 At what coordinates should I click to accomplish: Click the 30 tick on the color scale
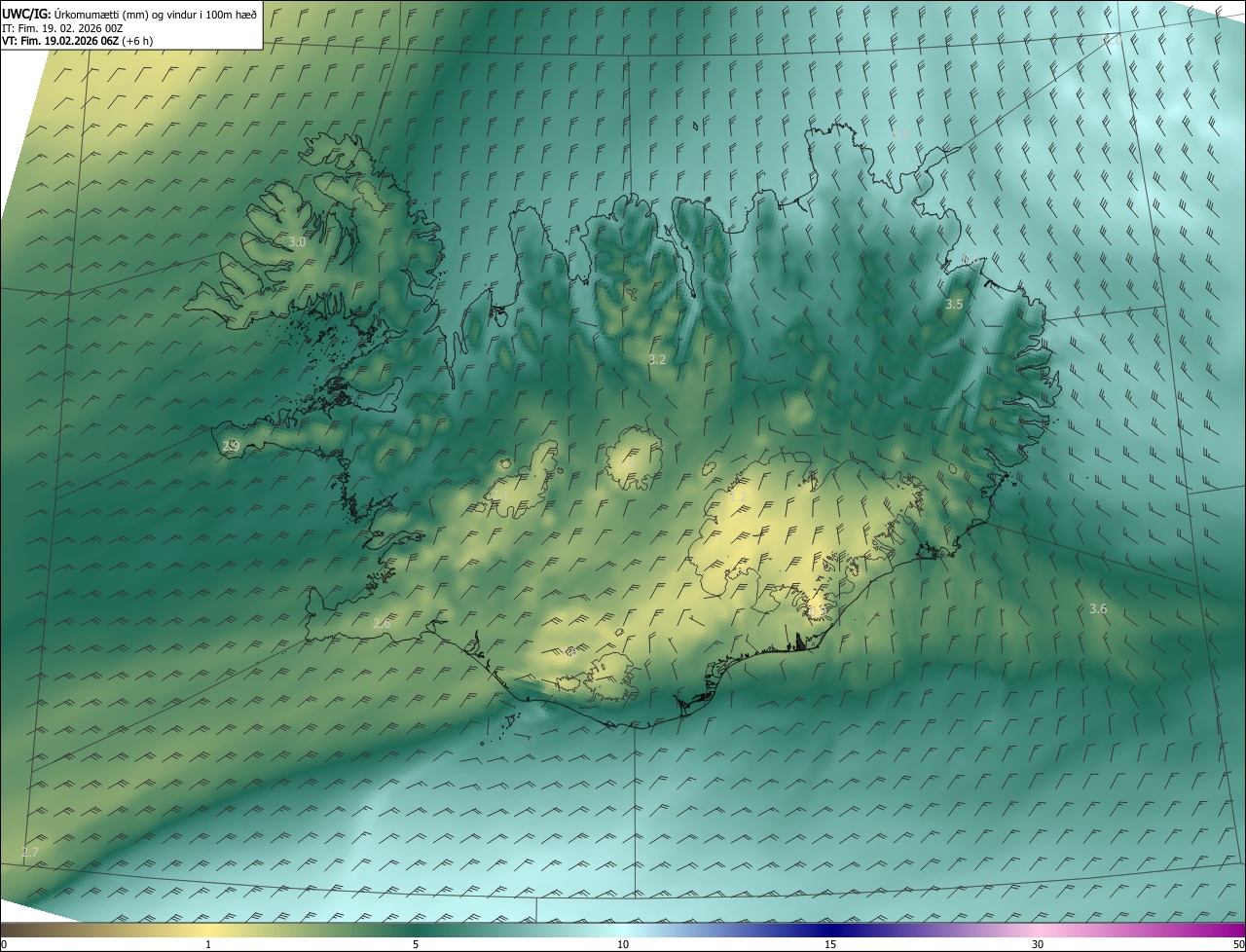[x=1038, y=944]
